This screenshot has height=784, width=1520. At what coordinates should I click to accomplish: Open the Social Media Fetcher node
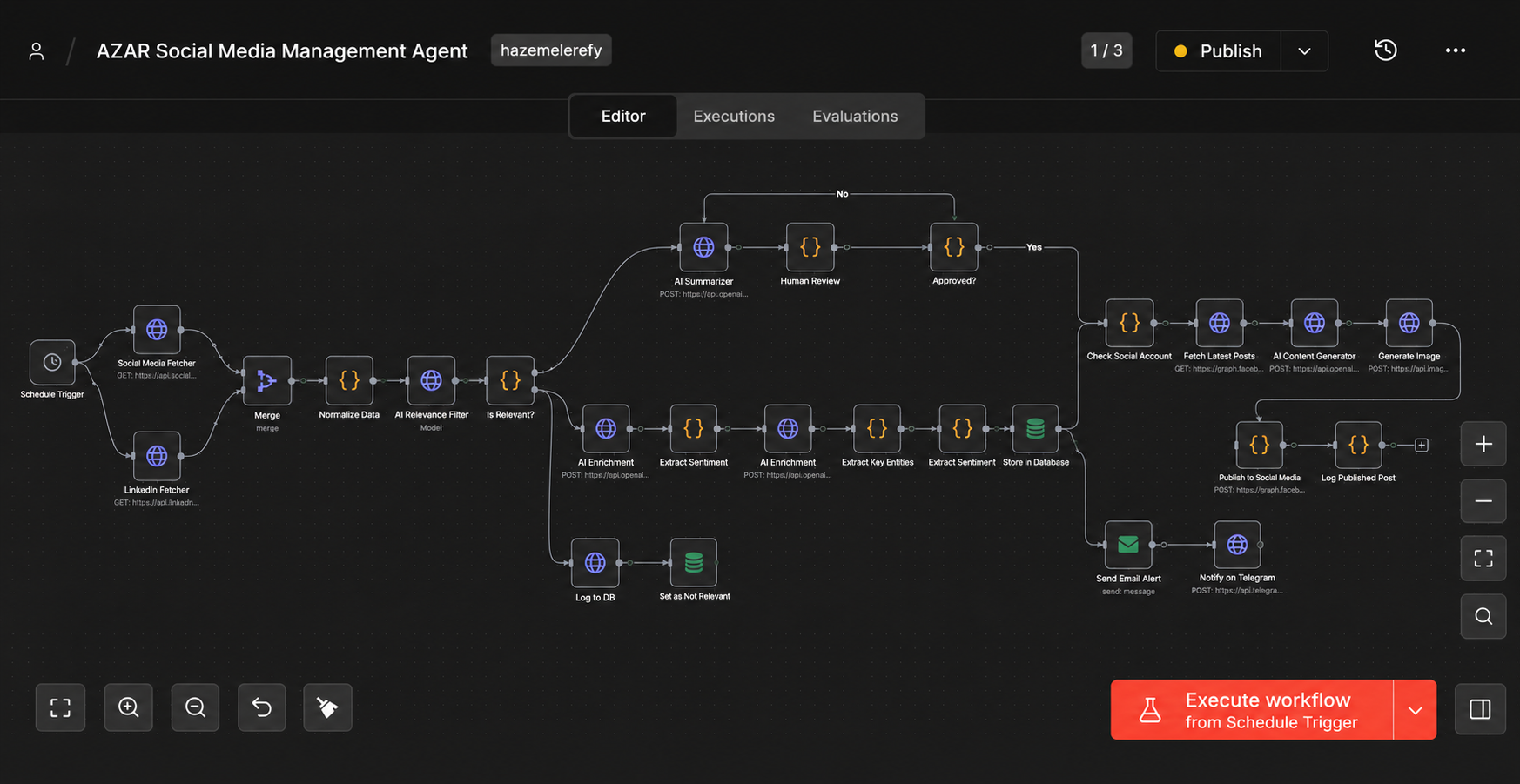point(157,329)
